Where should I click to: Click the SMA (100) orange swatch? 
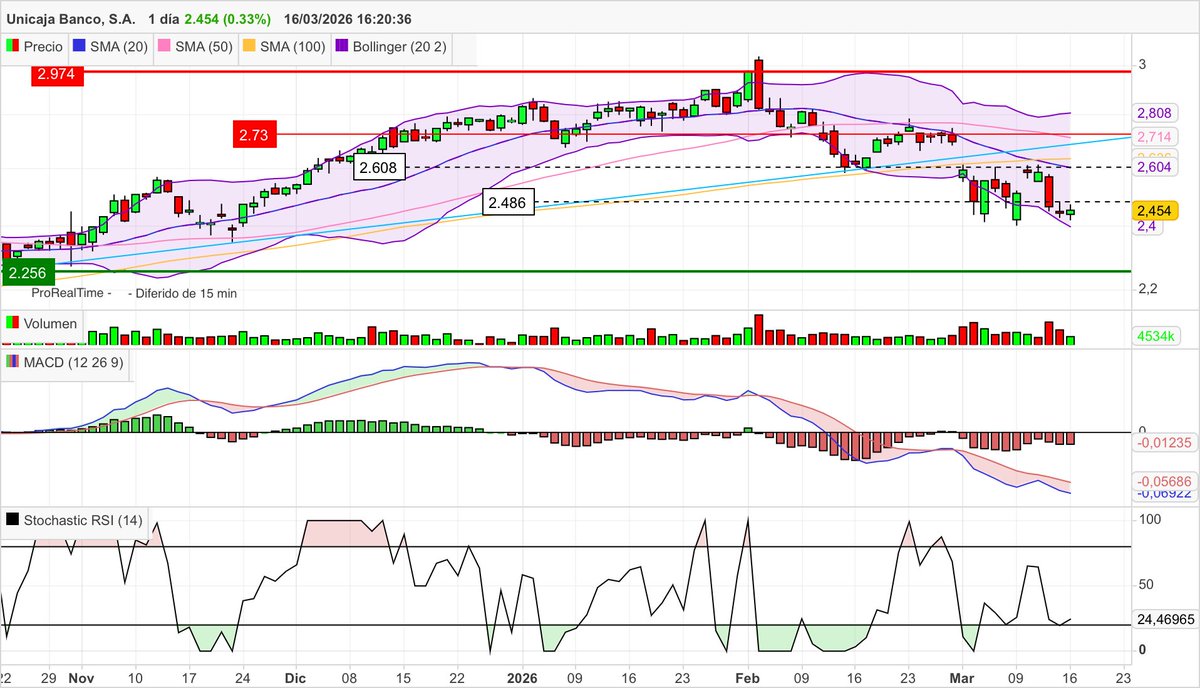point(250,46)
